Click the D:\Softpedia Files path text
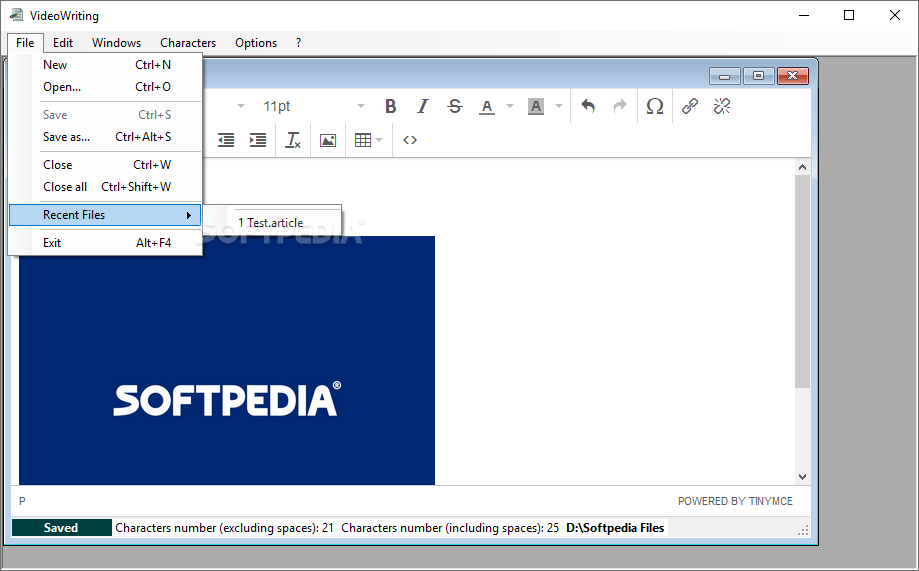 point(615,528)
